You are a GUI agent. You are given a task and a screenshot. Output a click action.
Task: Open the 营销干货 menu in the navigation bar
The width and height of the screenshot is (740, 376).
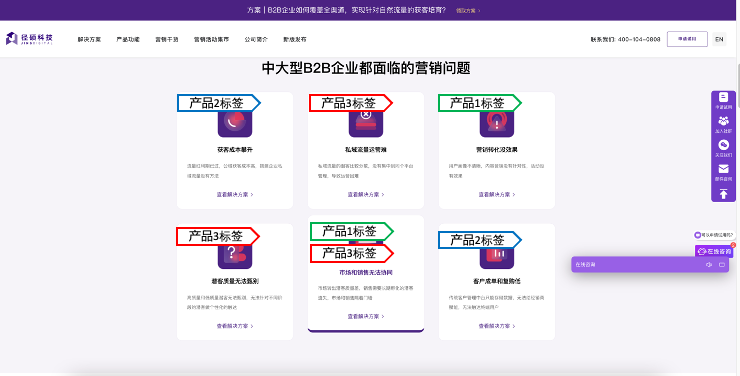167,40
